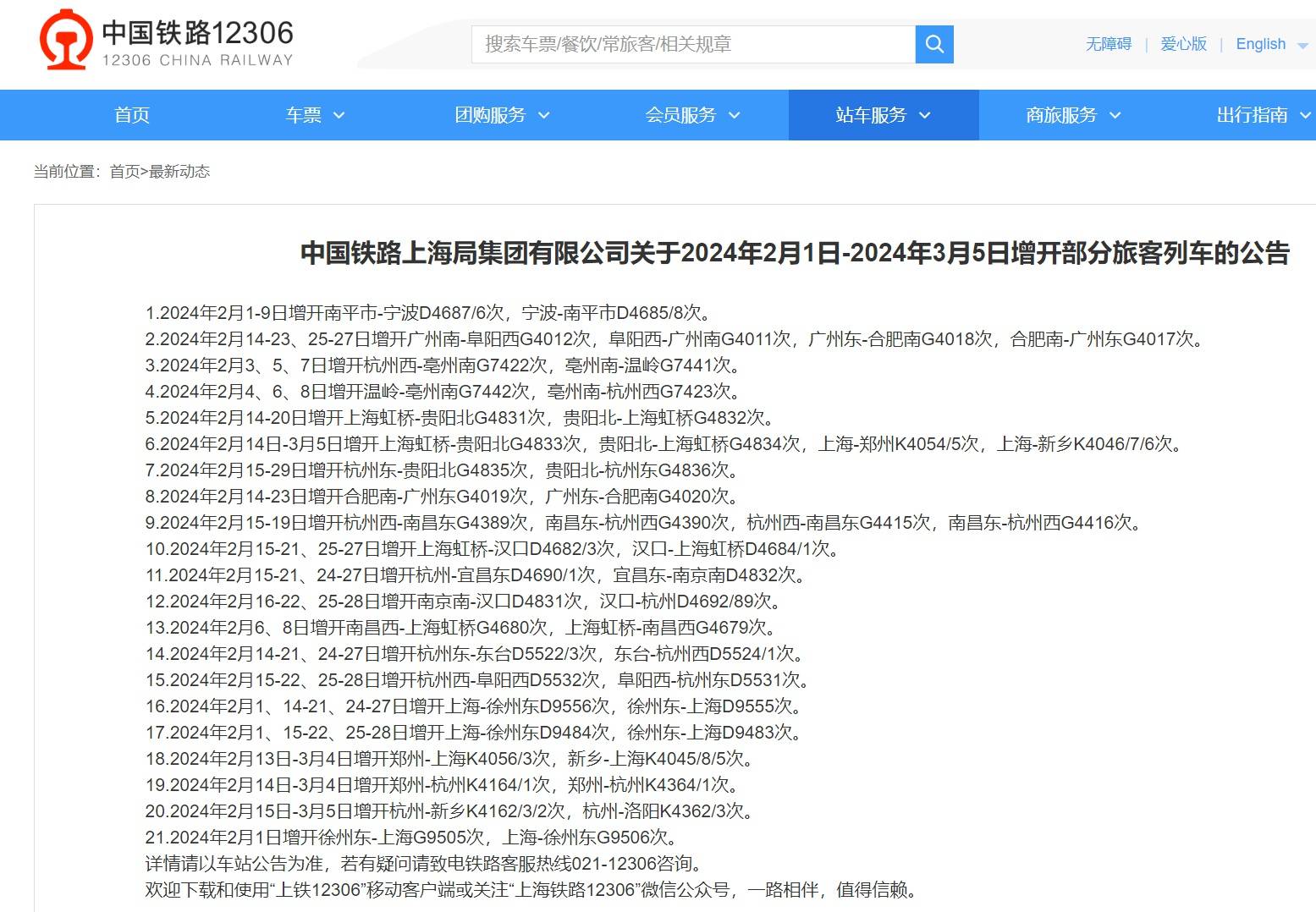Expand the 车票 dropdown chevron
1316x912 pixels.
339,116
